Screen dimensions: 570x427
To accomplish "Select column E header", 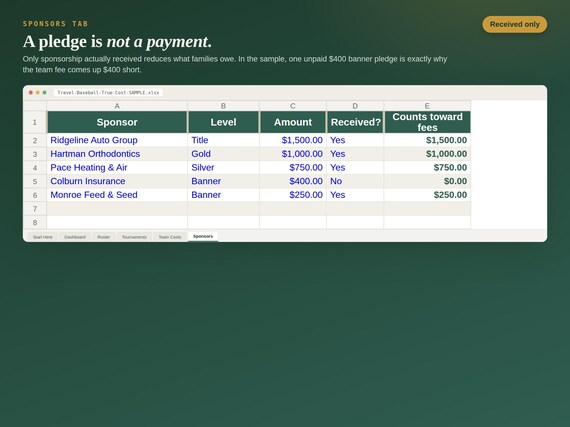I will (x=427, y=106).
